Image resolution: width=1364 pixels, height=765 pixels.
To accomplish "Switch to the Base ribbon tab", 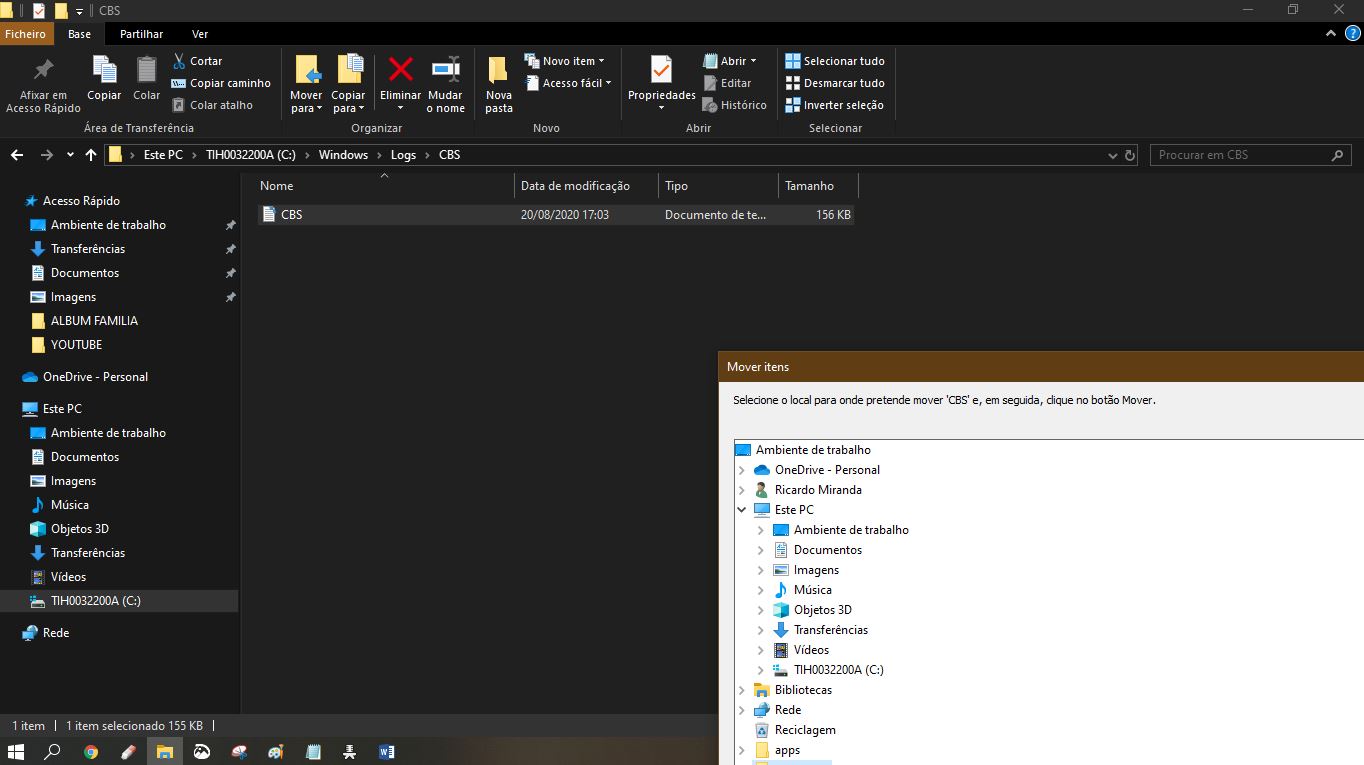I will point(79,34).
